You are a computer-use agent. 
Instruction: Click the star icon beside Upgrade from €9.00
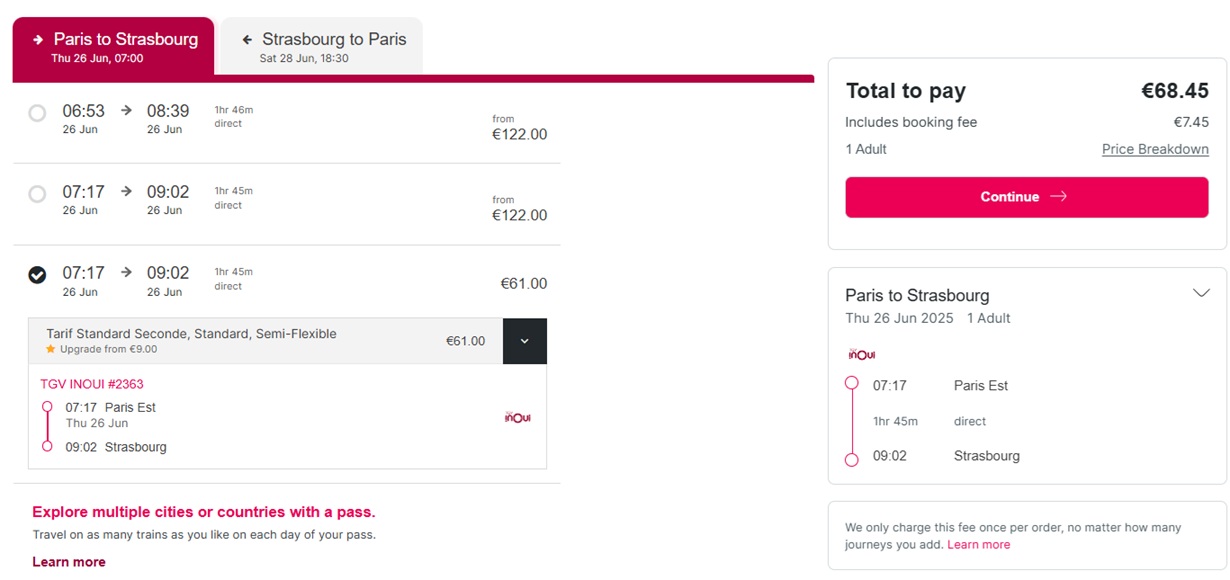50,349
